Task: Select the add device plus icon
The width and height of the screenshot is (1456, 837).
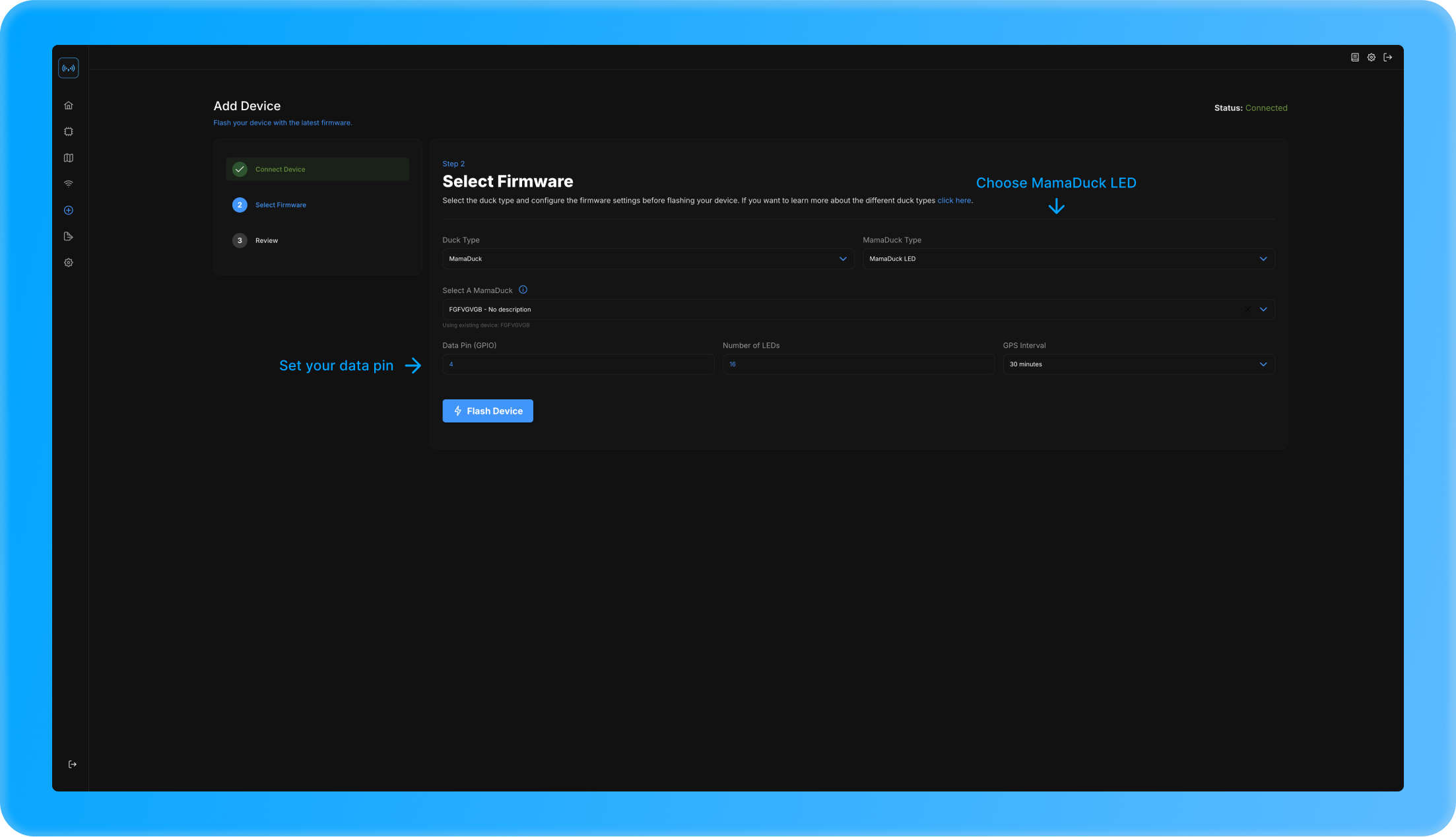Action: 69,210
